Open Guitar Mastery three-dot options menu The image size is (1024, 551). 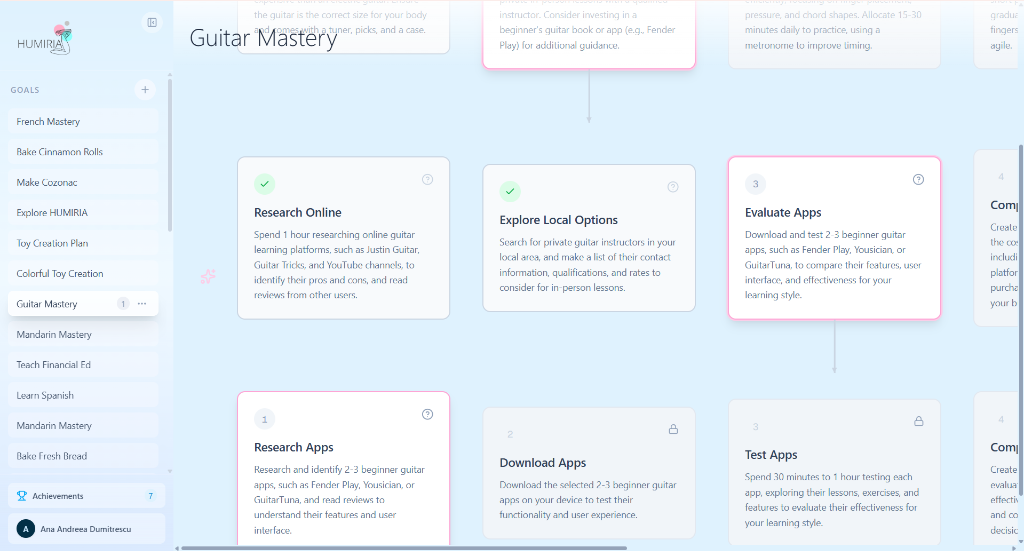[142, 304]
